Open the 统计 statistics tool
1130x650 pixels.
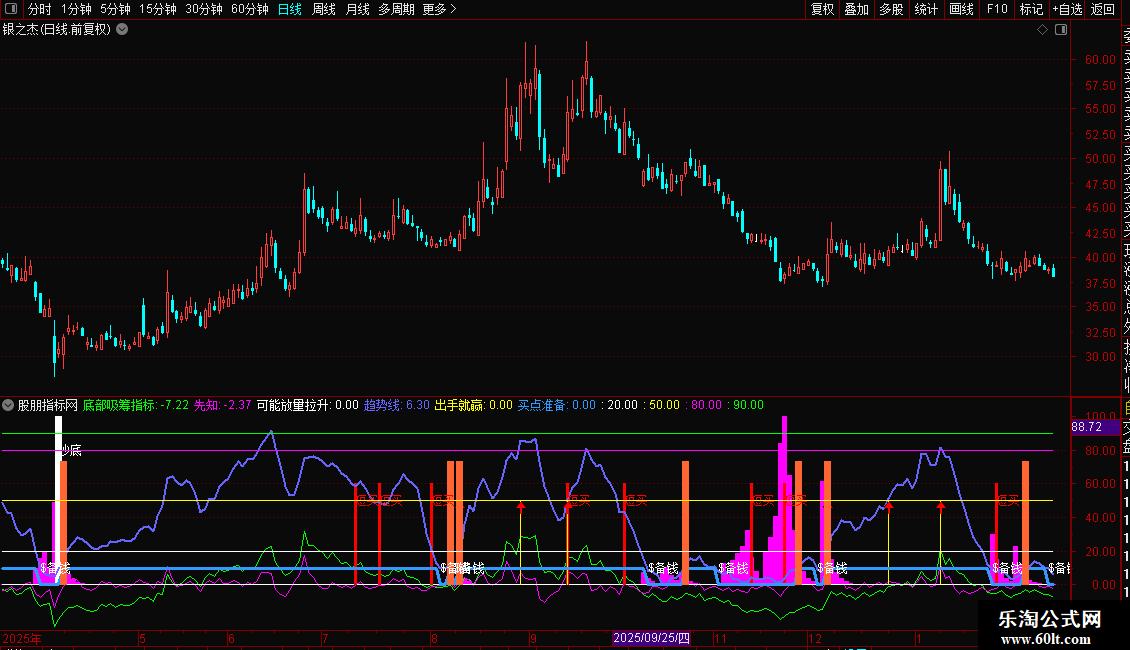pyautogui.click(x=926, y=10)
